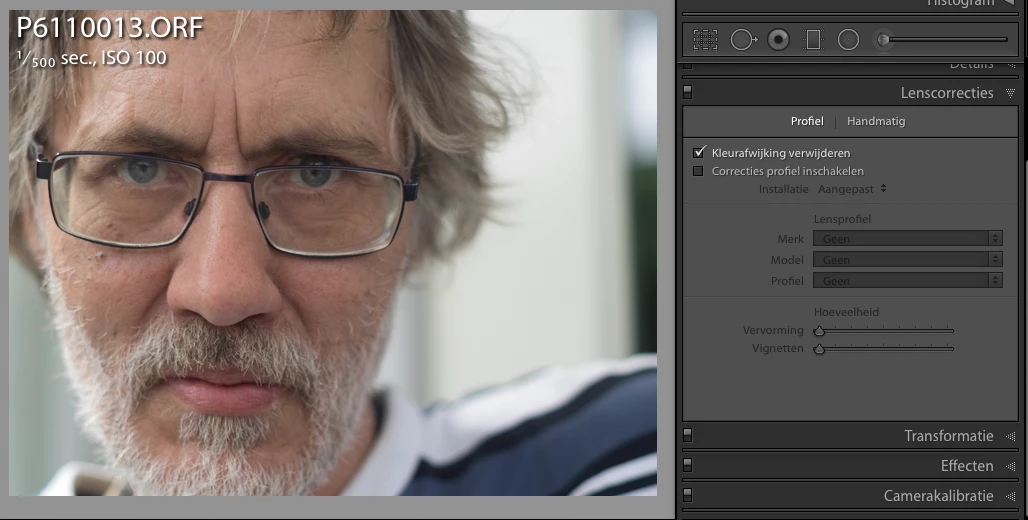Click the Vignetten slider handle

point(819,349)
